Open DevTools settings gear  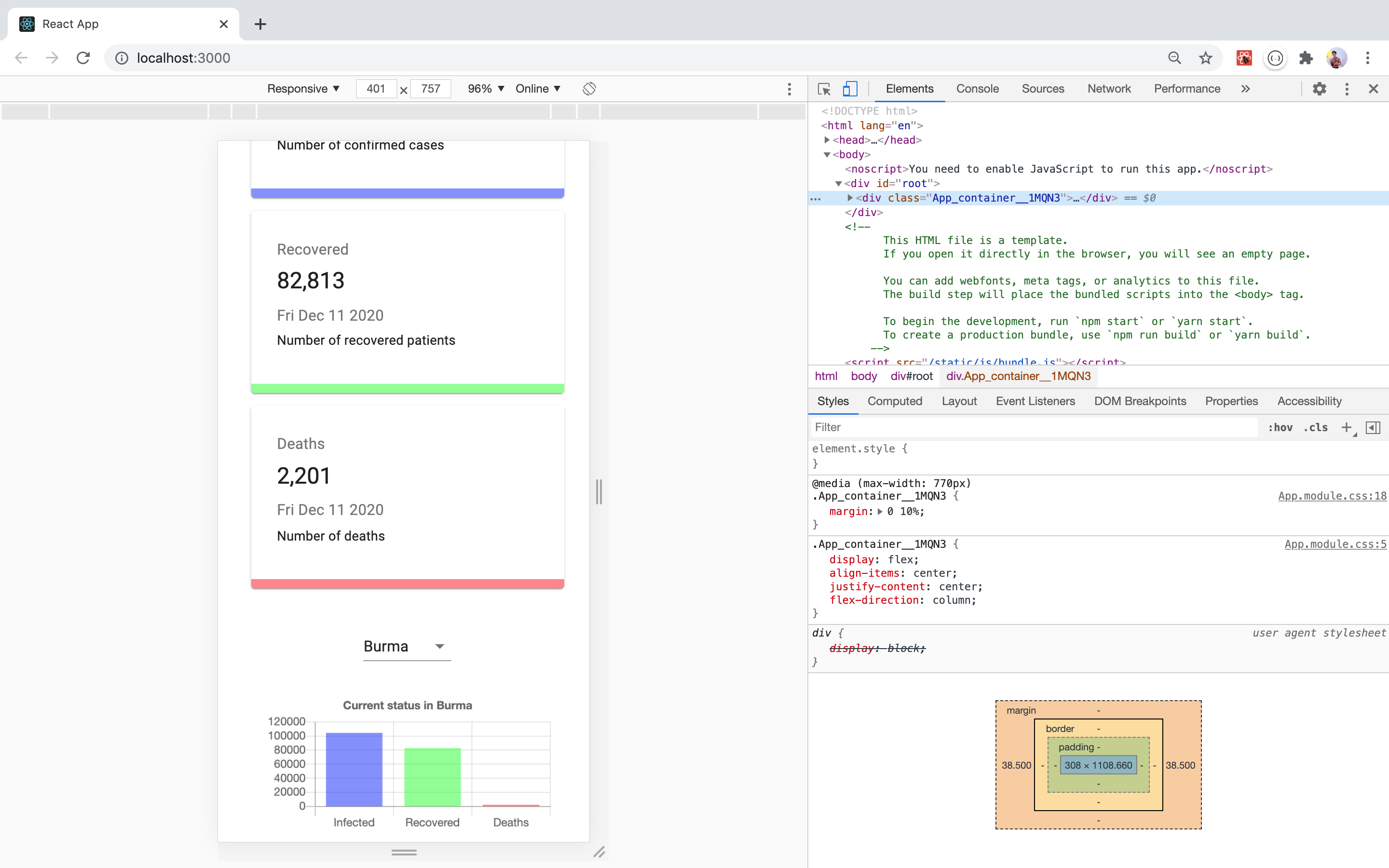tap(1319, 89)
